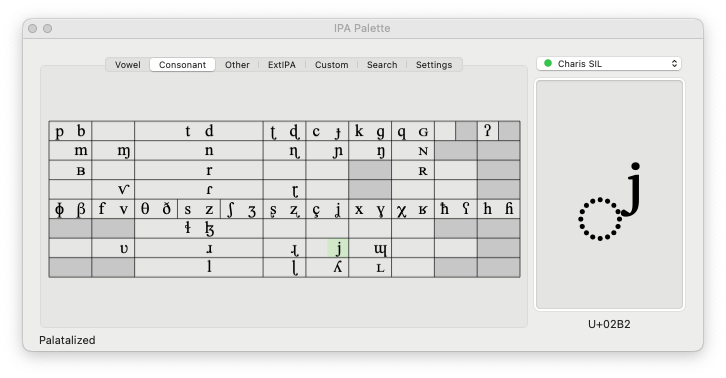Switch to the ExtIPA tab
This screenshot has width=726, height=378.
coord(282,65)
